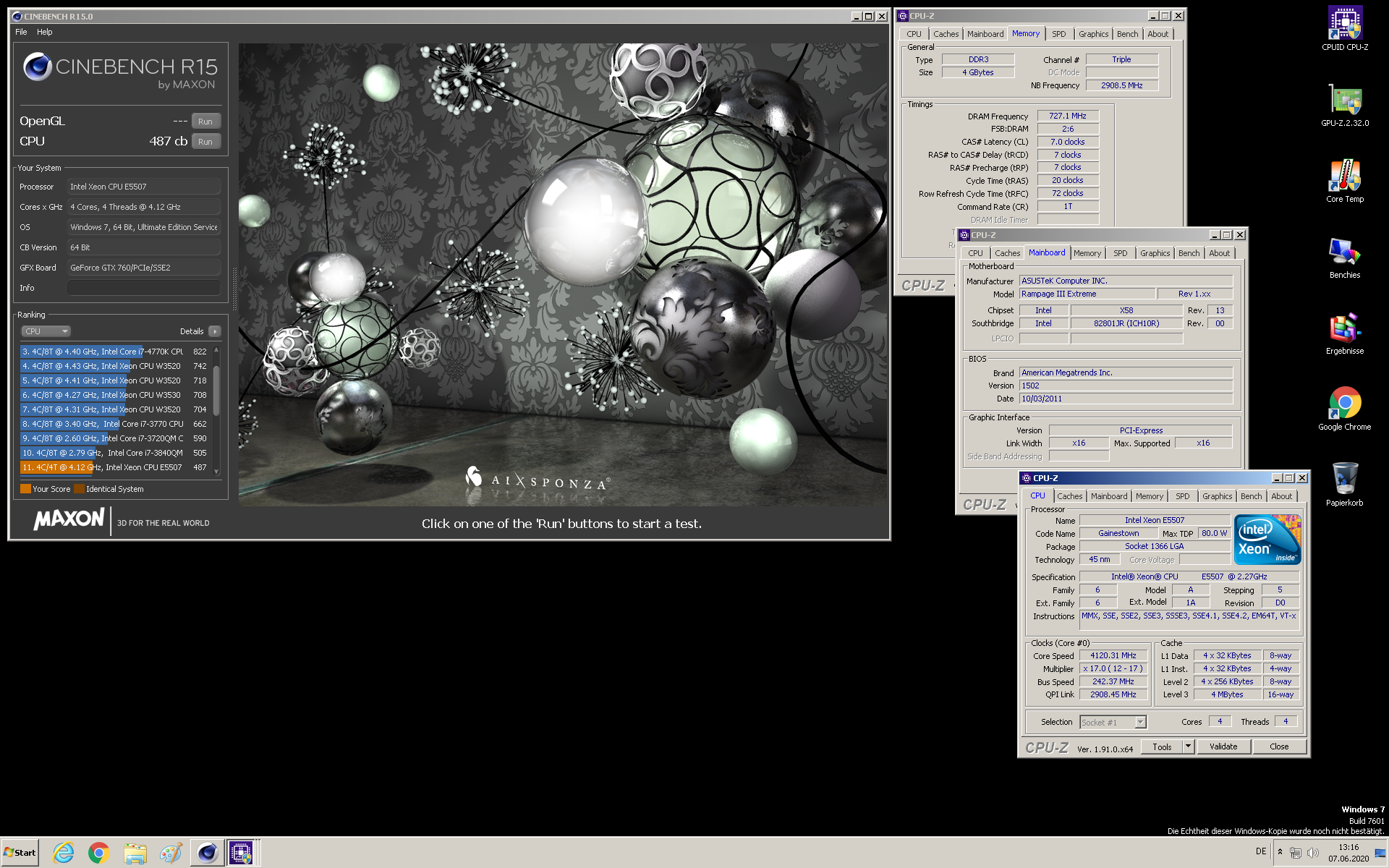Switch to CPU tab in Memory CPU-Z window
1389x868 pixels.
[x=914, y=34]
